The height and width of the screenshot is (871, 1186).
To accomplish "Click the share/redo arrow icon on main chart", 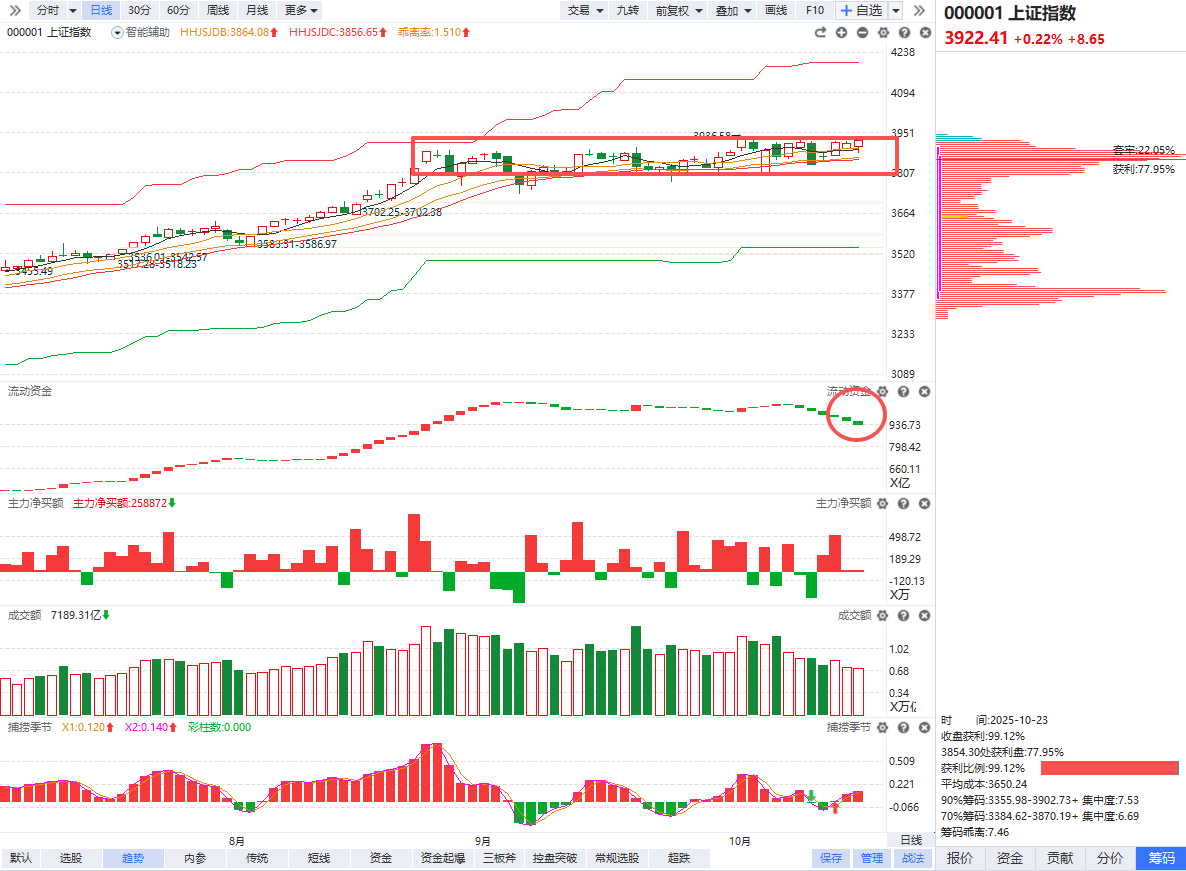I will click(x=821, y=33).
